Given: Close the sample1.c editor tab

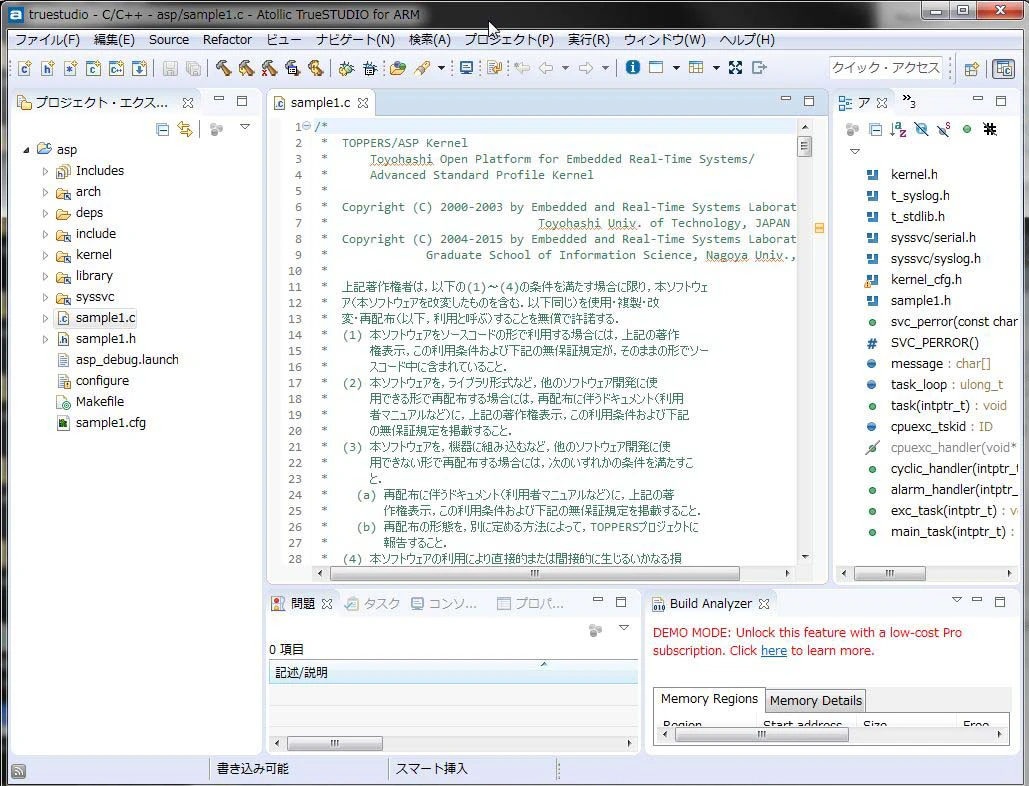Looking at the screenshot, I should 363,103.
